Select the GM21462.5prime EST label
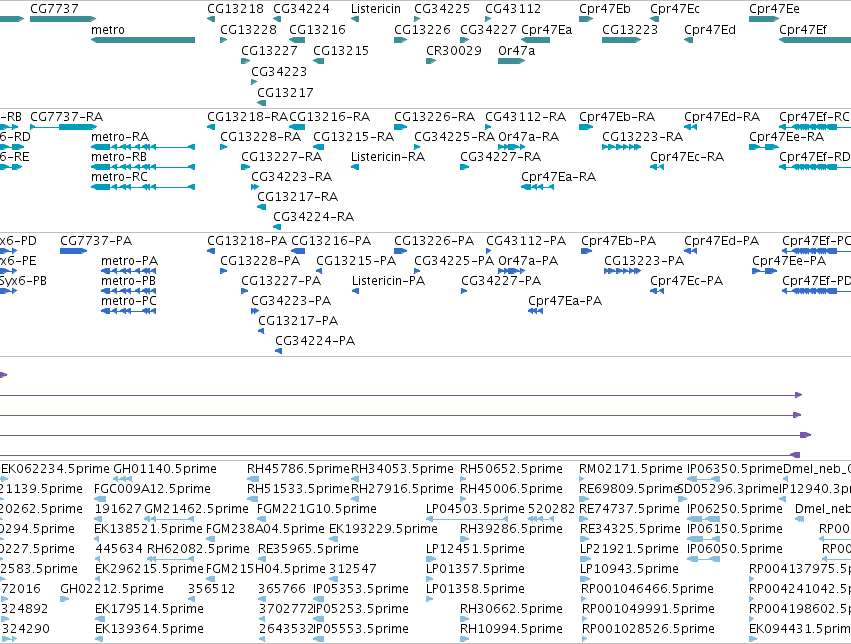This screenshot has width=851, height=644. (196, 509)
